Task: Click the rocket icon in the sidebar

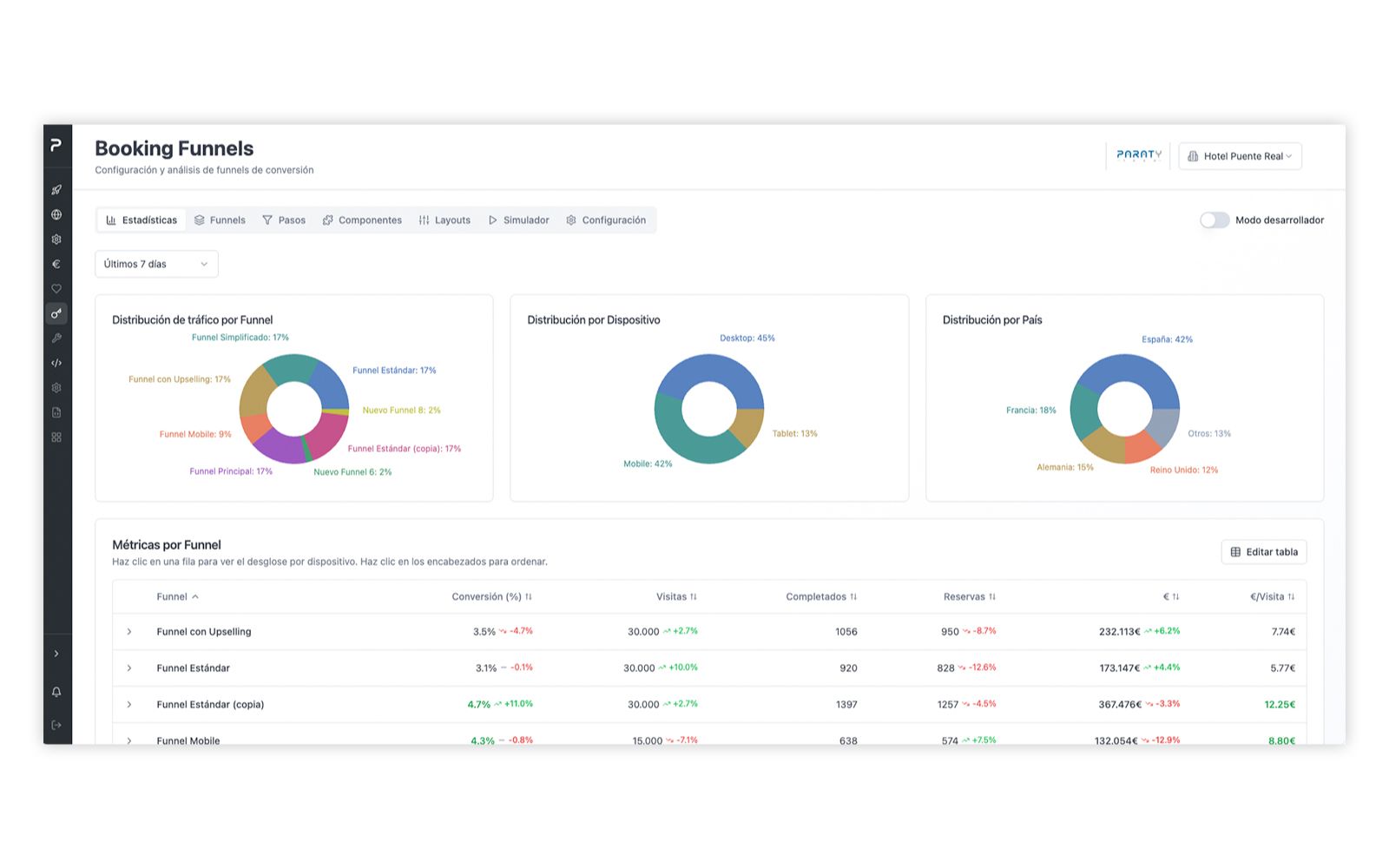Action: pos(56,190)
